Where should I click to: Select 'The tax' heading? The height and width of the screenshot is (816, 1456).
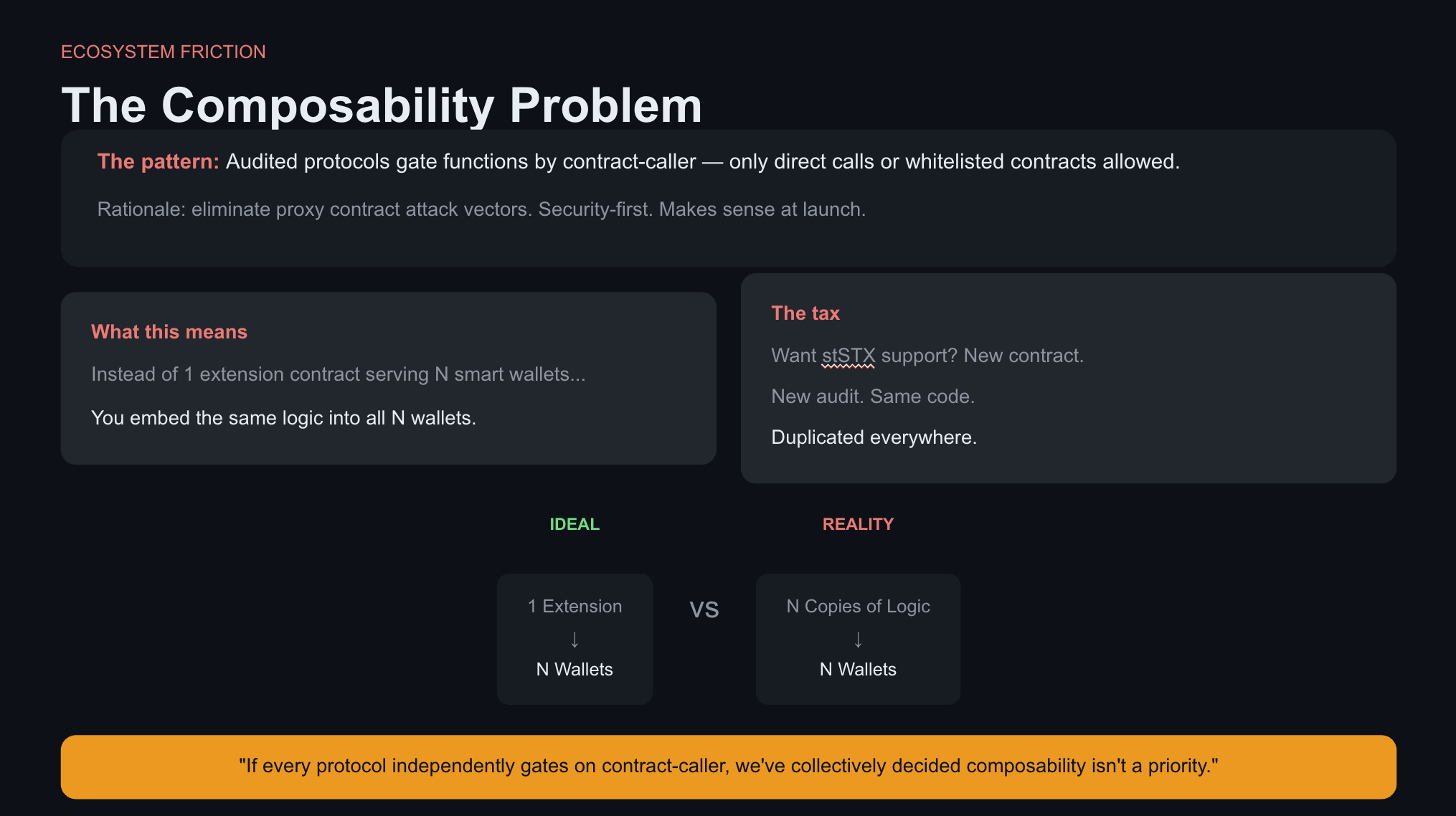tap(805, 313)
